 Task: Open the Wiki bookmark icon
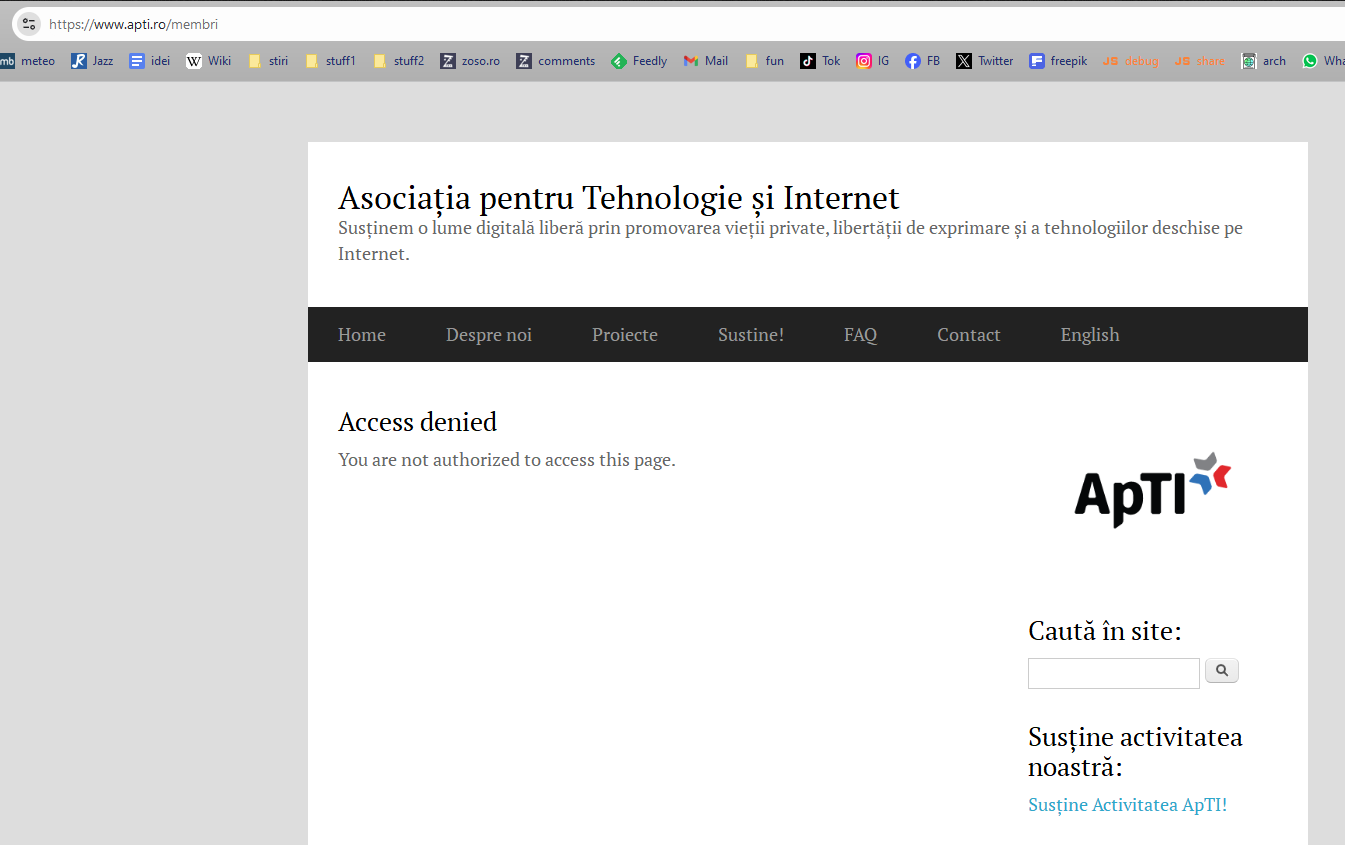(194, 61)
